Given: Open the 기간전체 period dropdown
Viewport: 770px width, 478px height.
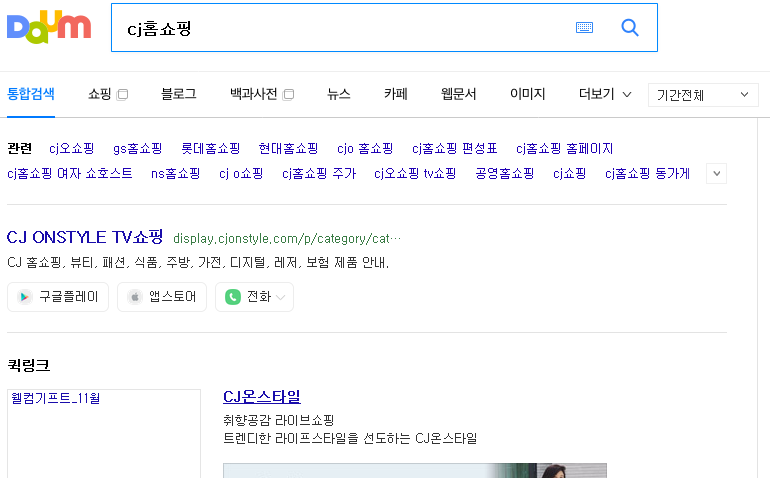Looking at the screenshot, I should [703, 94].
